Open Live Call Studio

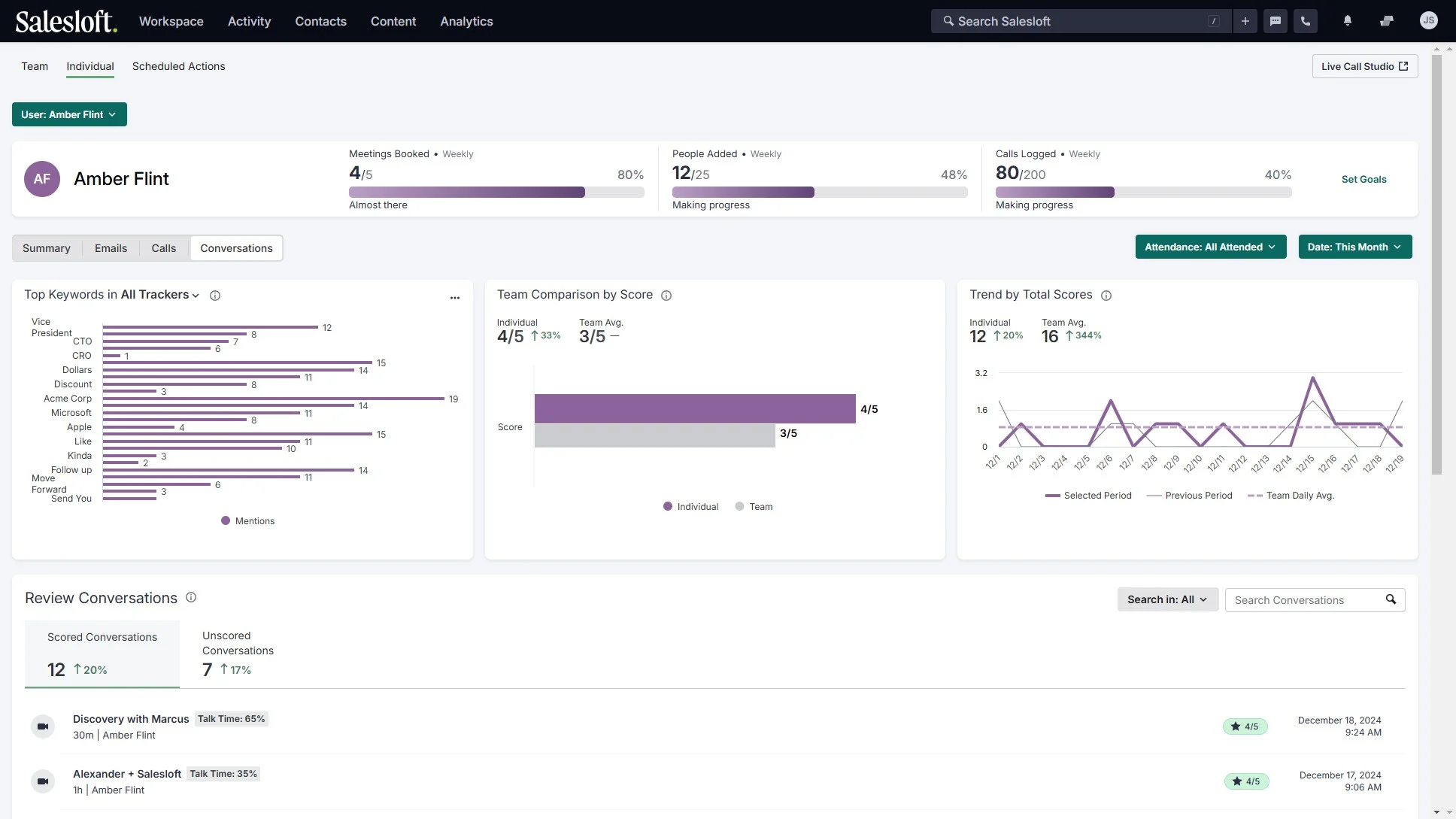(1365, 66)
